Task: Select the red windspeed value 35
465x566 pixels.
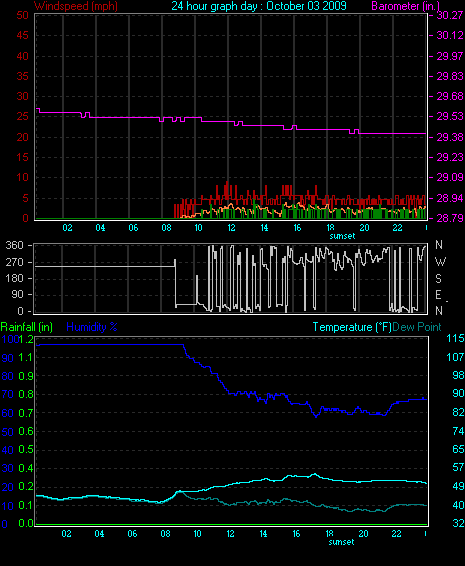Action: [22, 76]
